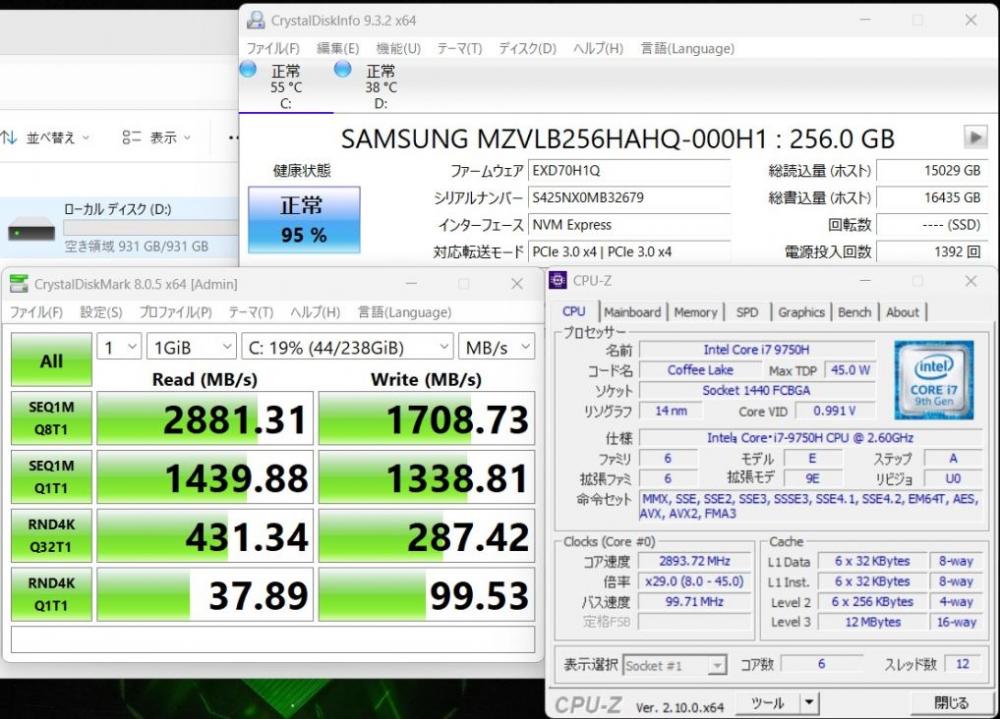The image size is (1000, 719).
Task: Click the firmware field EXD70H1Q
Action: 629,171
